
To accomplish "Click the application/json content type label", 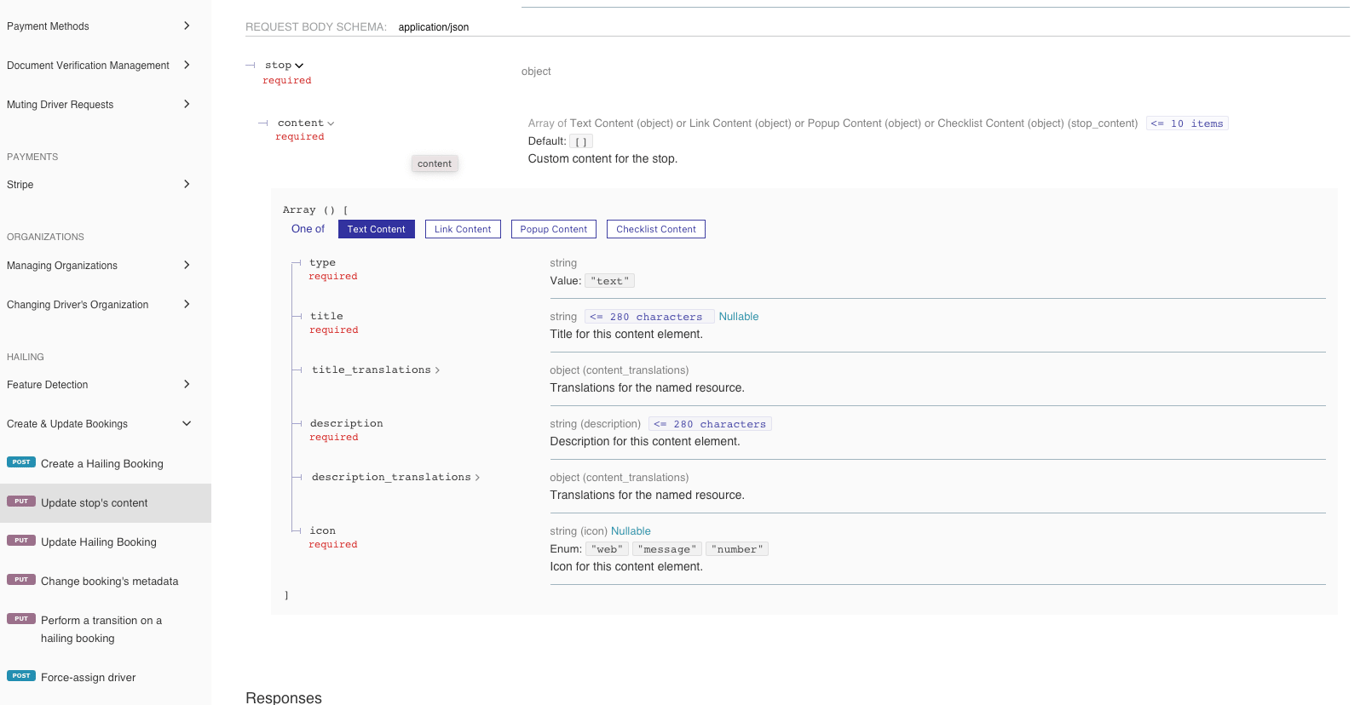I will tap(434, 27).
